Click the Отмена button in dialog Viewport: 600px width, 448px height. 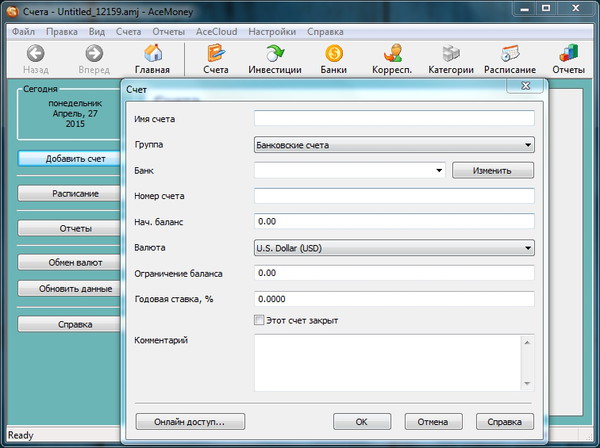click(432, 421)
